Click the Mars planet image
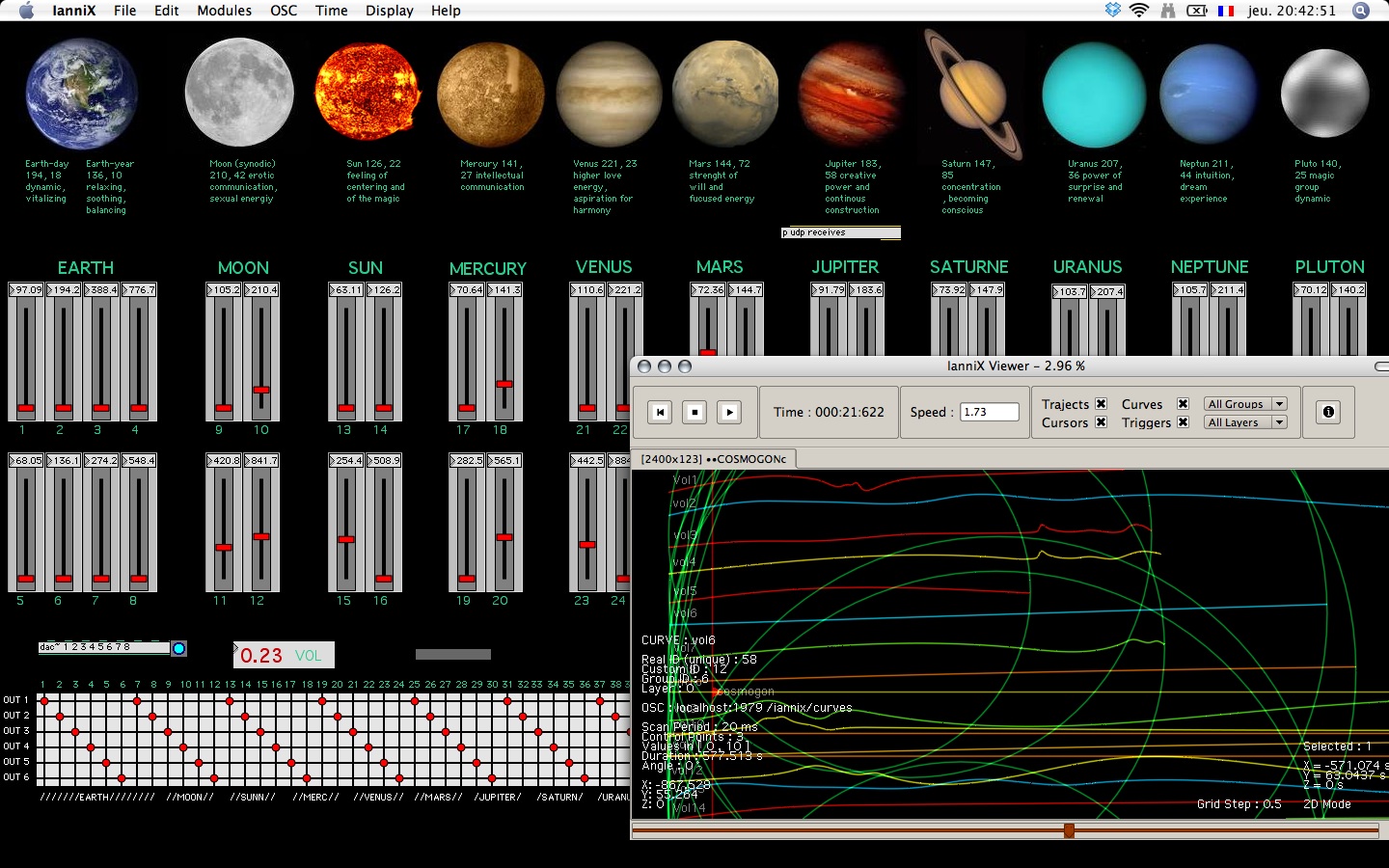This screenshot has height=868, width=1389. click(725, 95)
